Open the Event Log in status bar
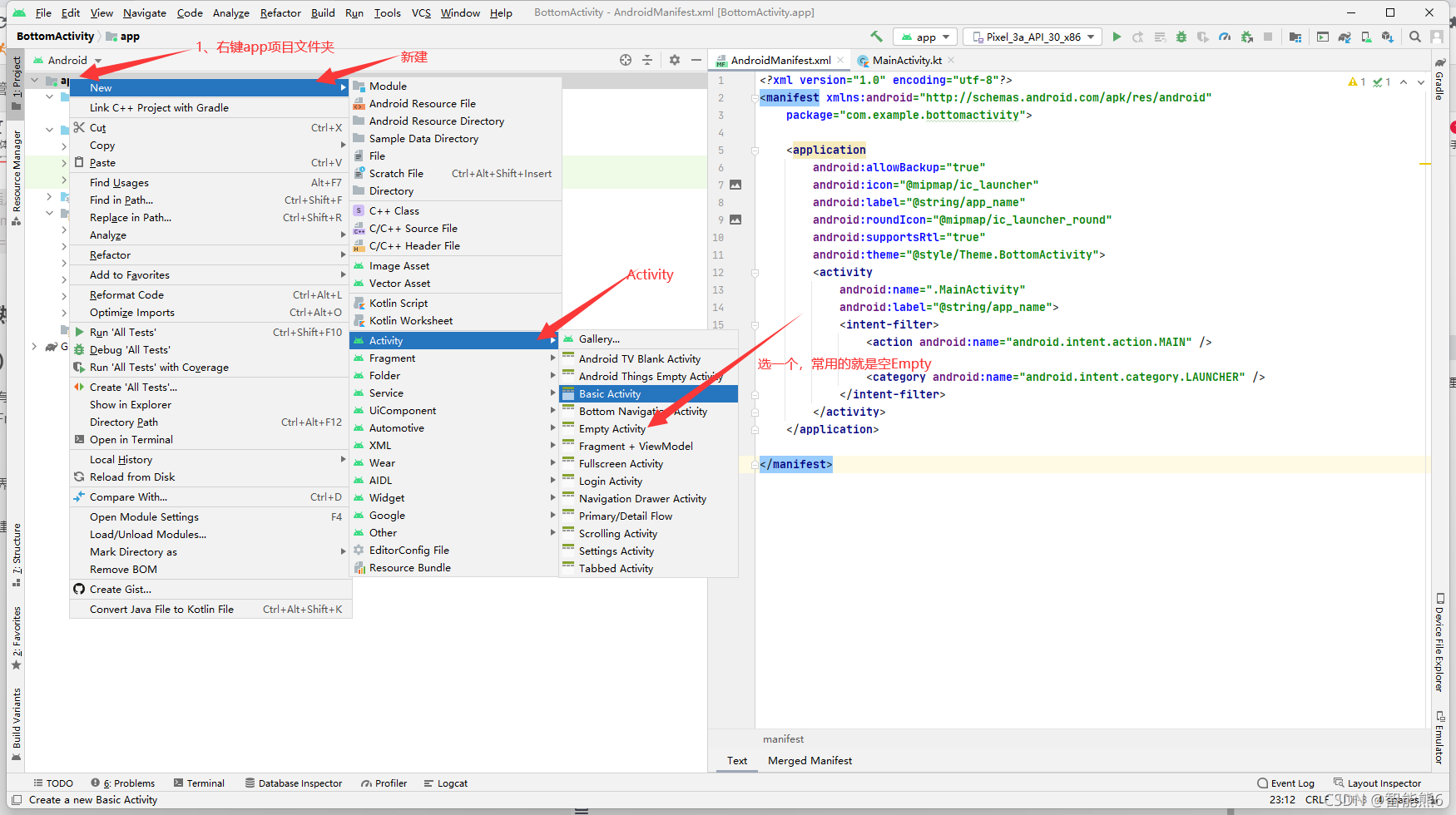The width and height of the screenshot is (1456, 815). coord(1286,783)
